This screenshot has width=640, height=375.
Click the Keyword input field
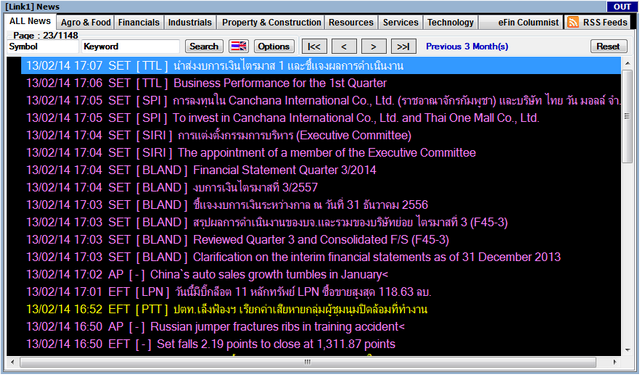click(130, 47)
